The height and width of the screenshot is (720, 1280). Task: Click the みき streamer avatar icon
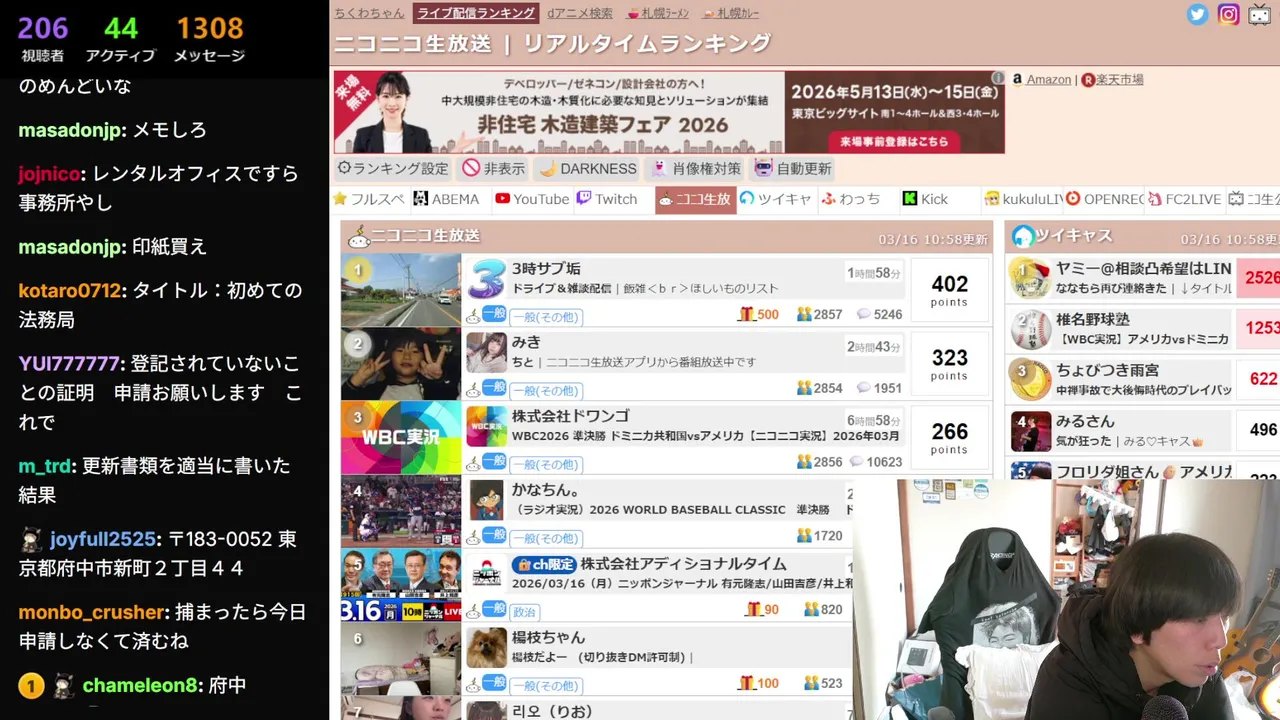coord(486,352)
